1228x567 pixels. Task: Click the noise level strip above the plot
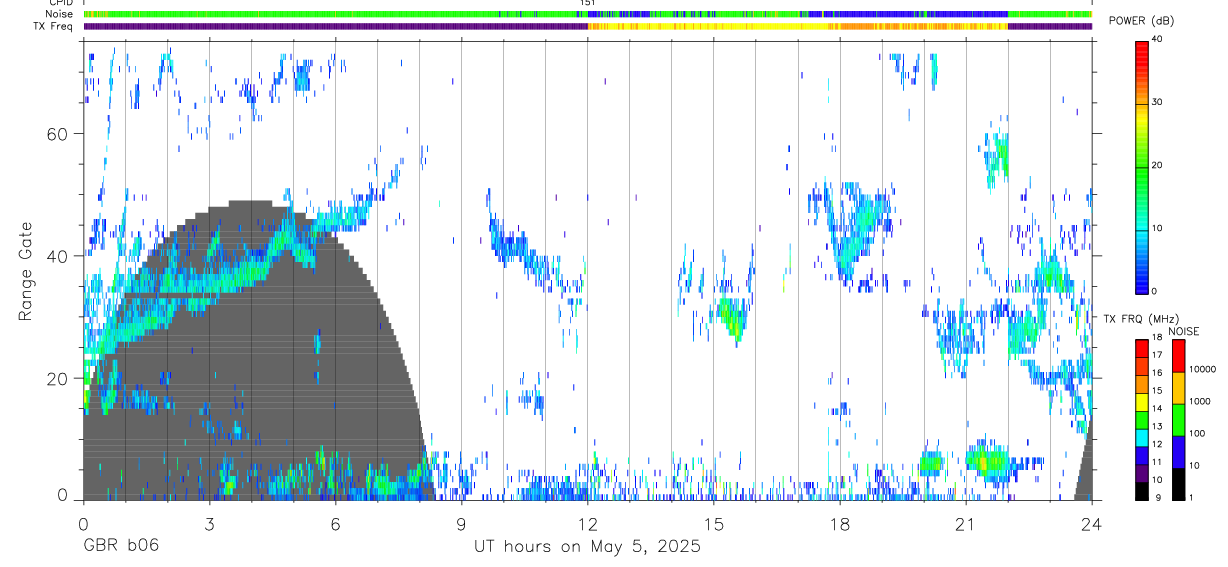click(587, 14)
